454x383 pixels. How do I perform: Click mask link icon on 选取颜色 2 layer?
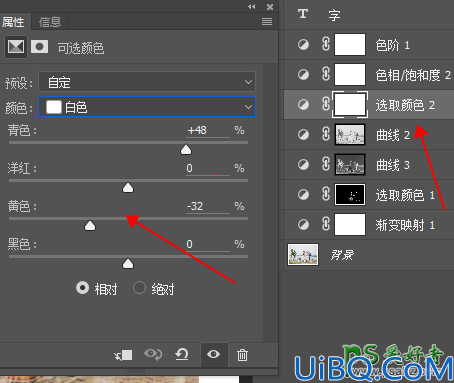pos(326,104)
